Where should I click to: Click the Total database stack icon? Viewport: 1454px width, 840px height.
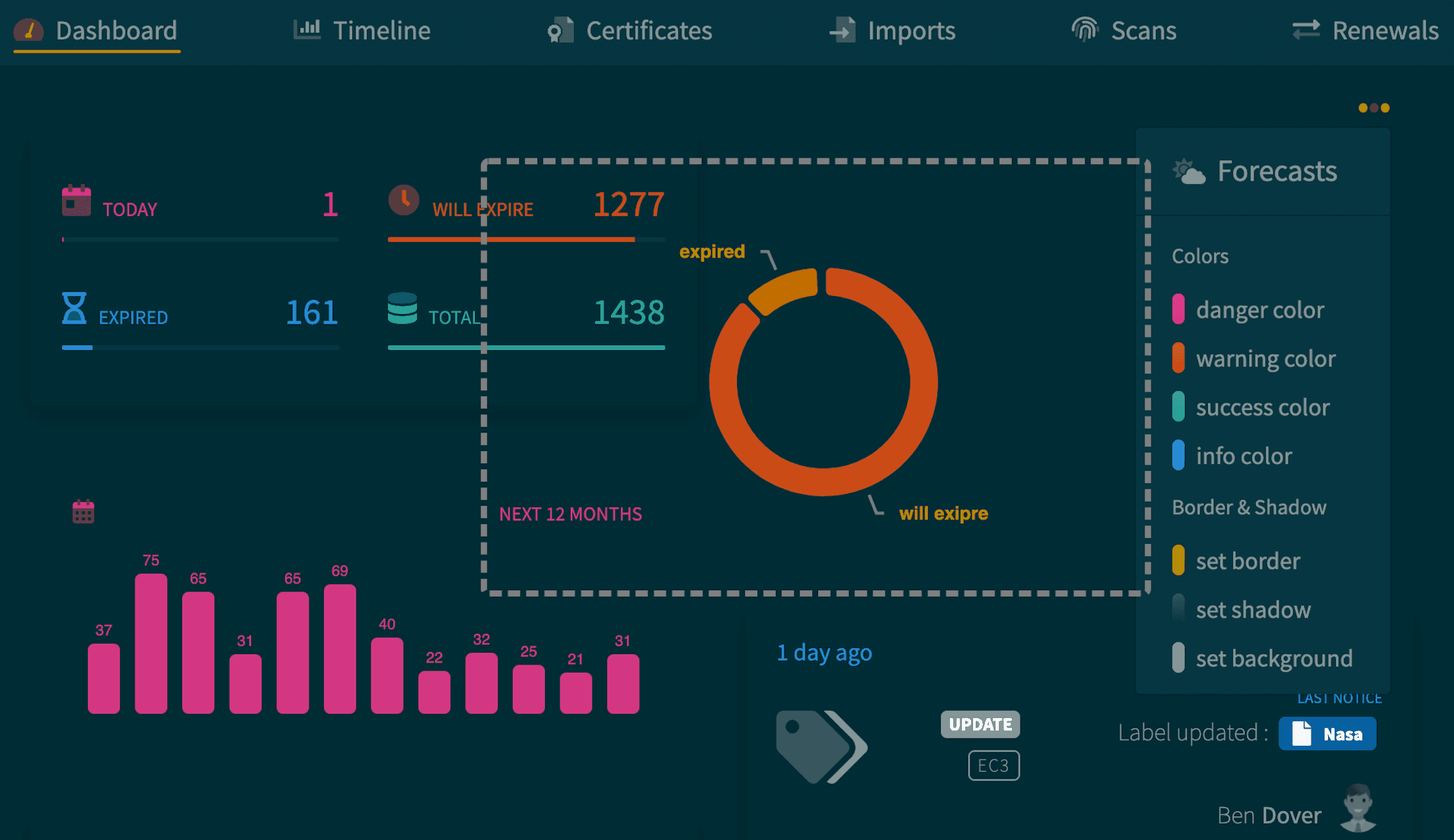click(402, 308)
